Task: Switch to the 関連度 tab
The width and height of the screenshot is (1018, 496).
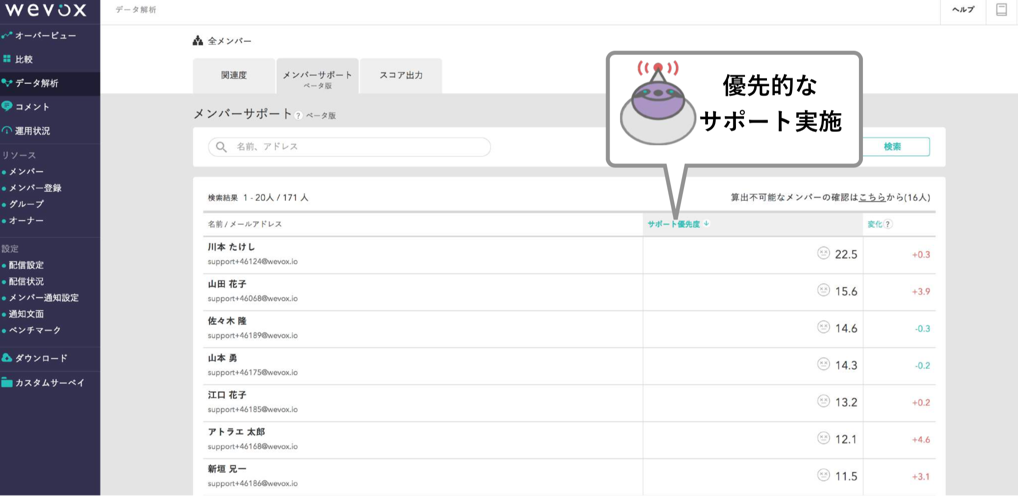Action: tap(233, 76)
